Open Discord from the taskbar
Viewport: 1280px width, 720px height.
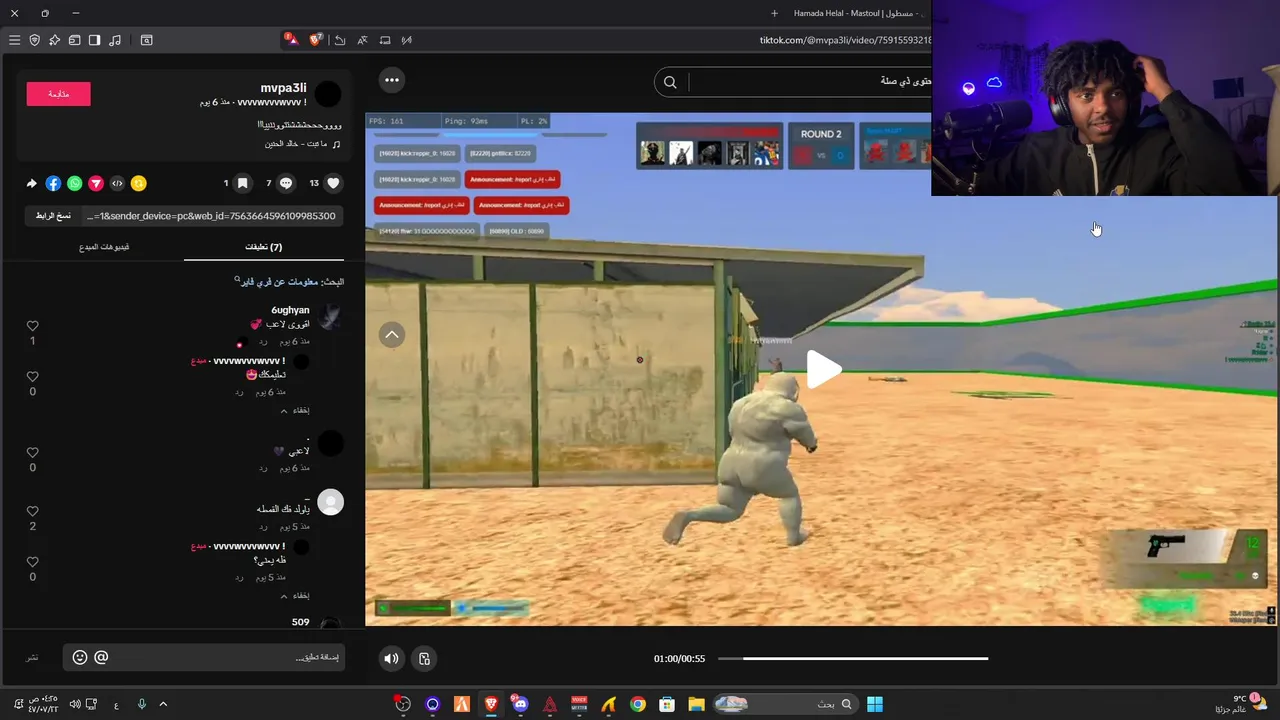pyautogui.click(x=520, y=704)
